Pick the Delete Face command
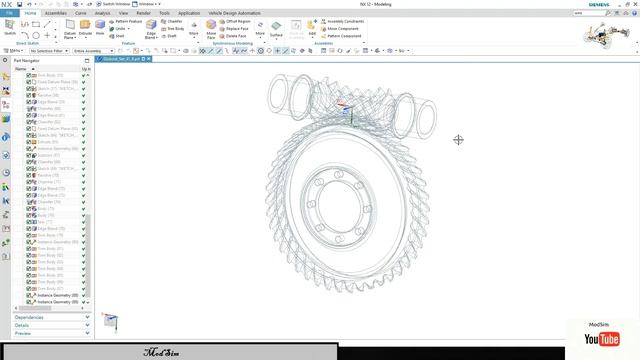 [x=233, y=36]
